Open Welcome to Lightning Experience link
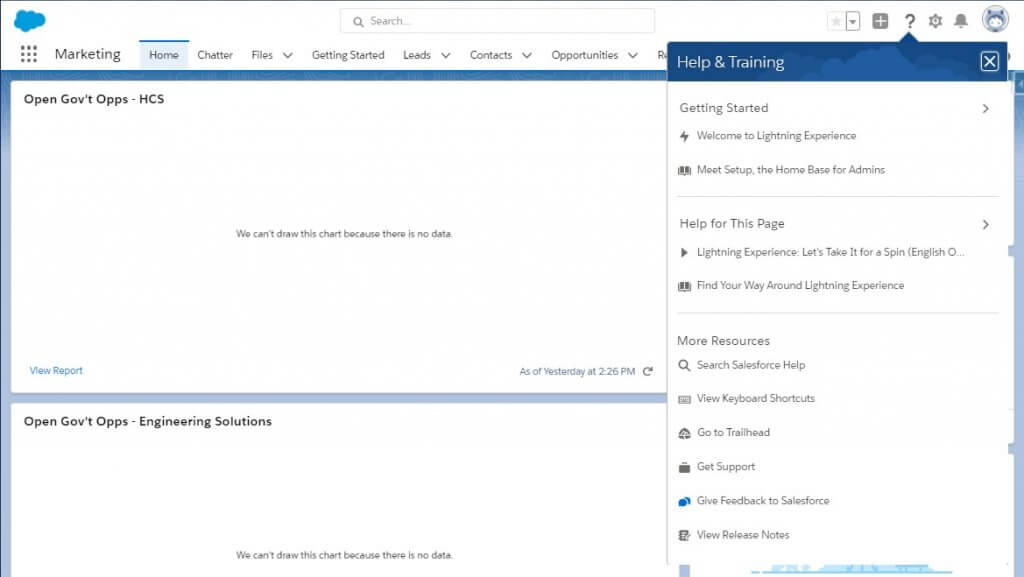The width and height of the screenshot is (1024, 577). (776, 136)
